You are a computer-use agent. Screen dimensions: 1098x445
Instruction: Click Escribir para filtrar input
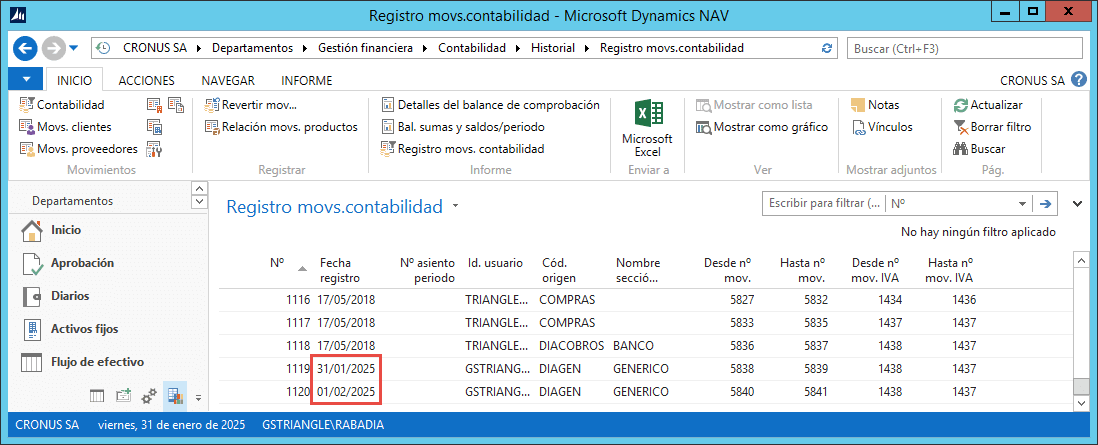[824, 203]
